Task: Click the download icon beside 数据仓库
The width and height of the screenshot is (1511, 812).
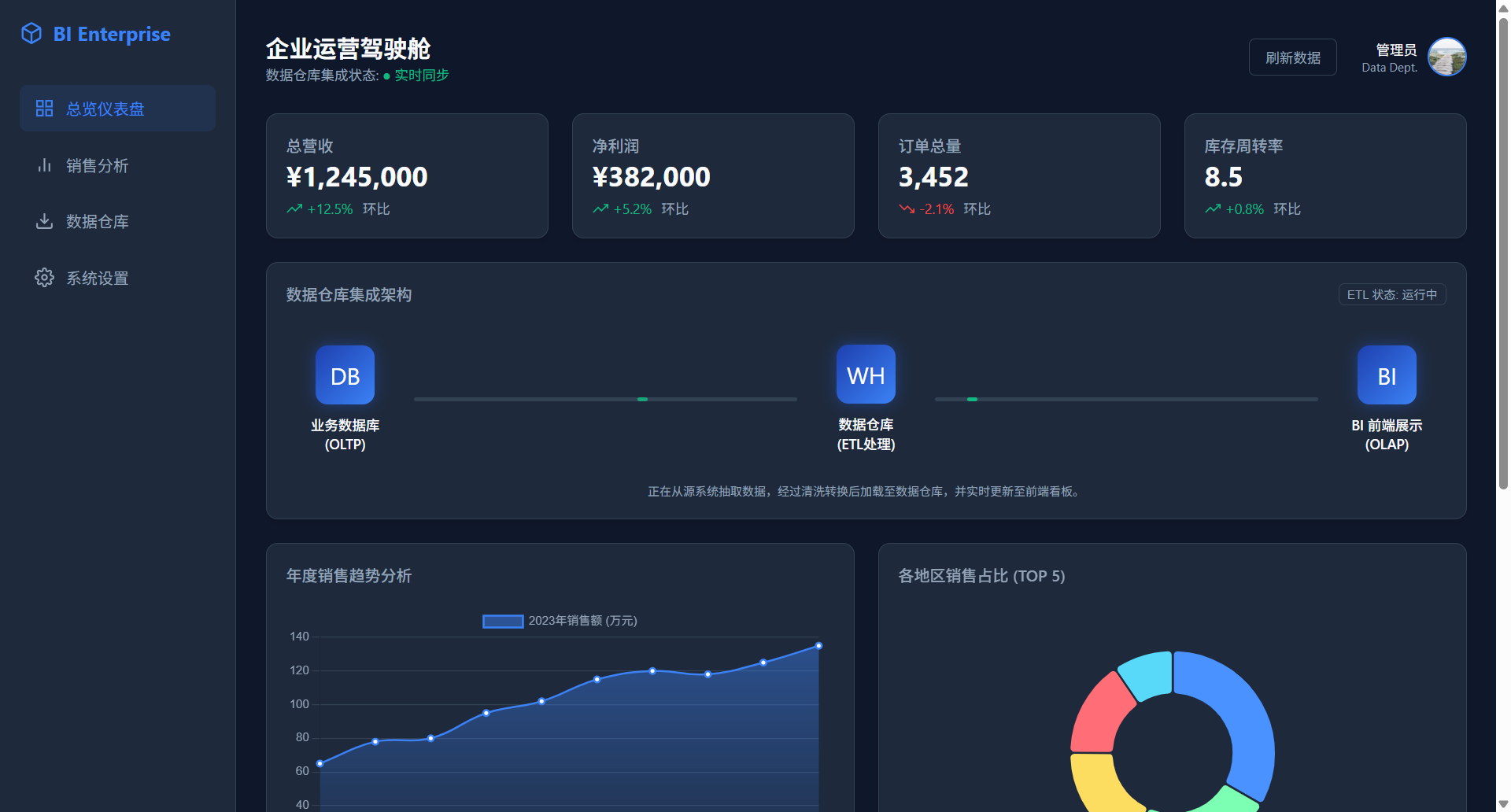Action: click(44, 222)
